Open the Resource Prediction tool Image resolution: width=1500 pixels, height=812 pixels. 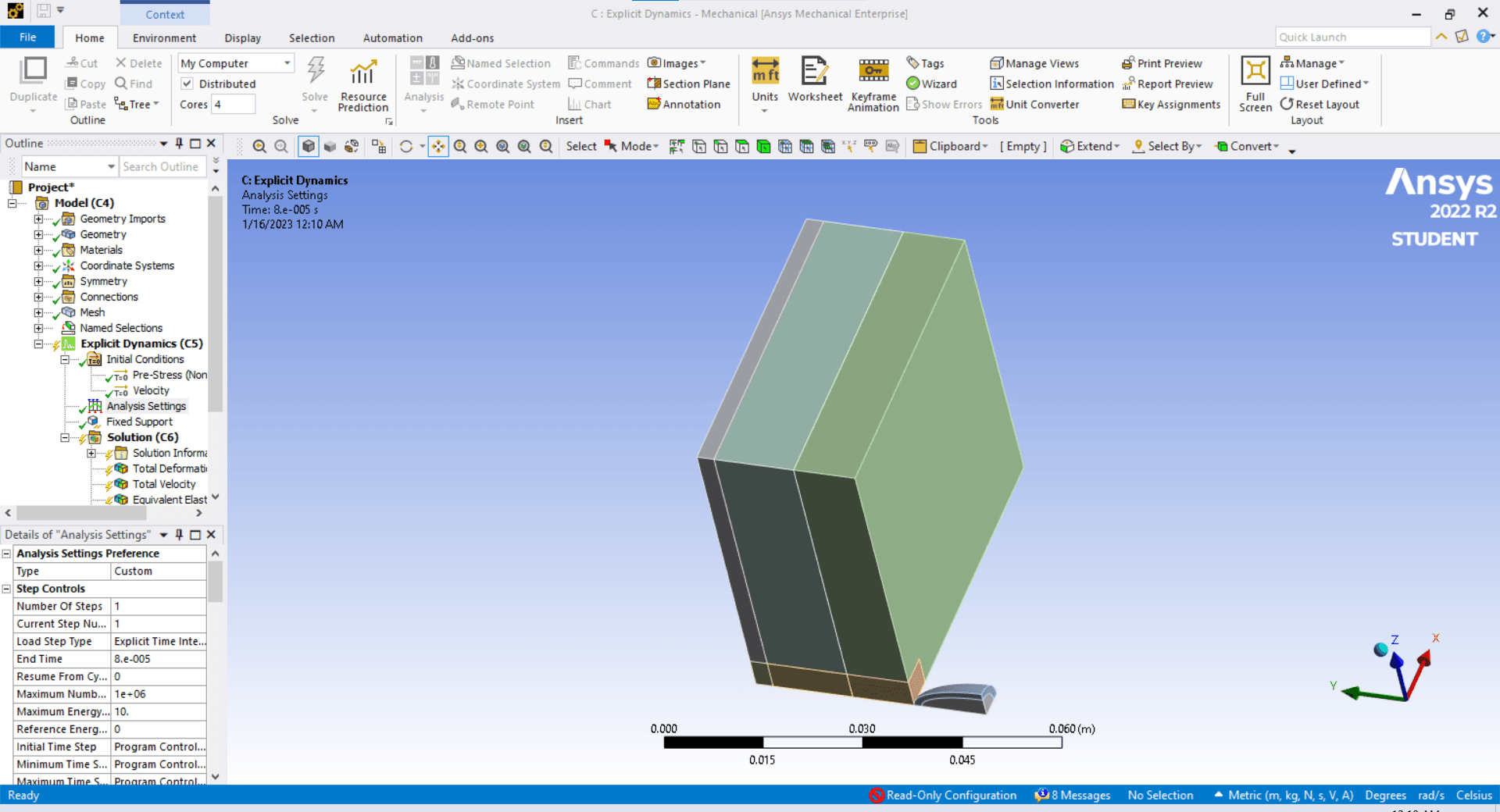pos(362,84)
